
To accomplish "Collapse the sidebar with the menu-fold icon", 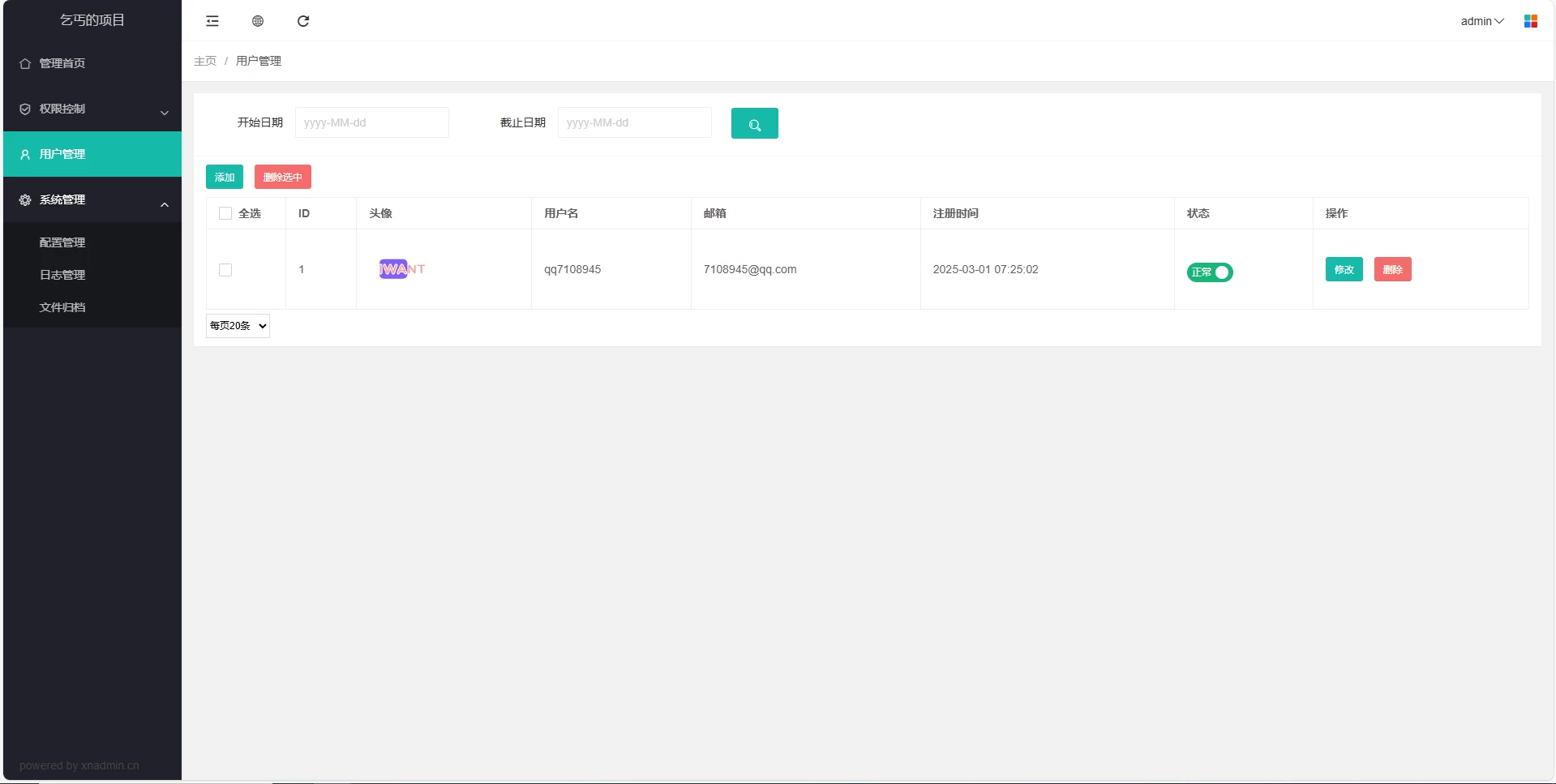I will [x=212, y=21].
